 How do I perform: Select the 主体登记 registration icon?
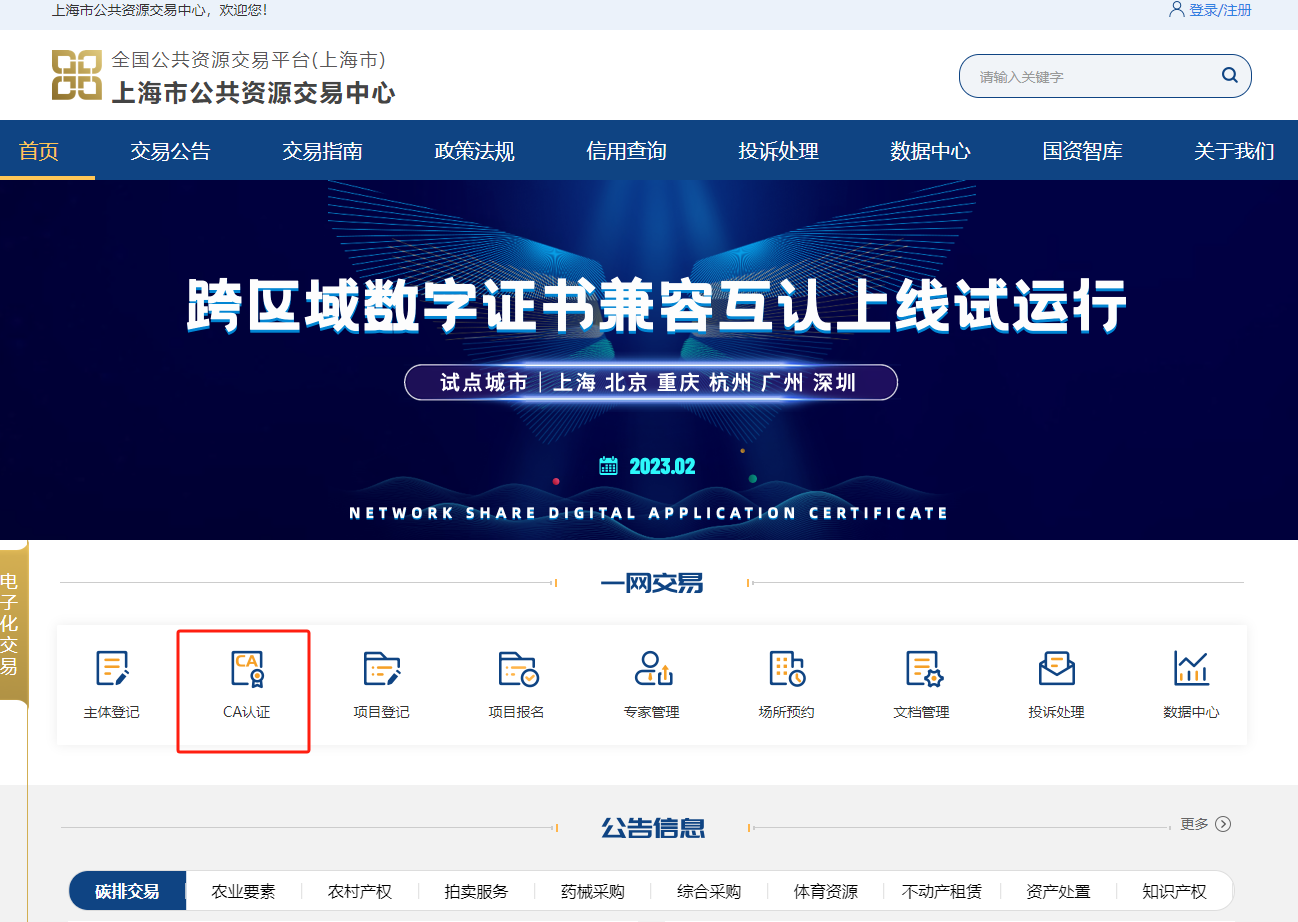coord(112,685)
